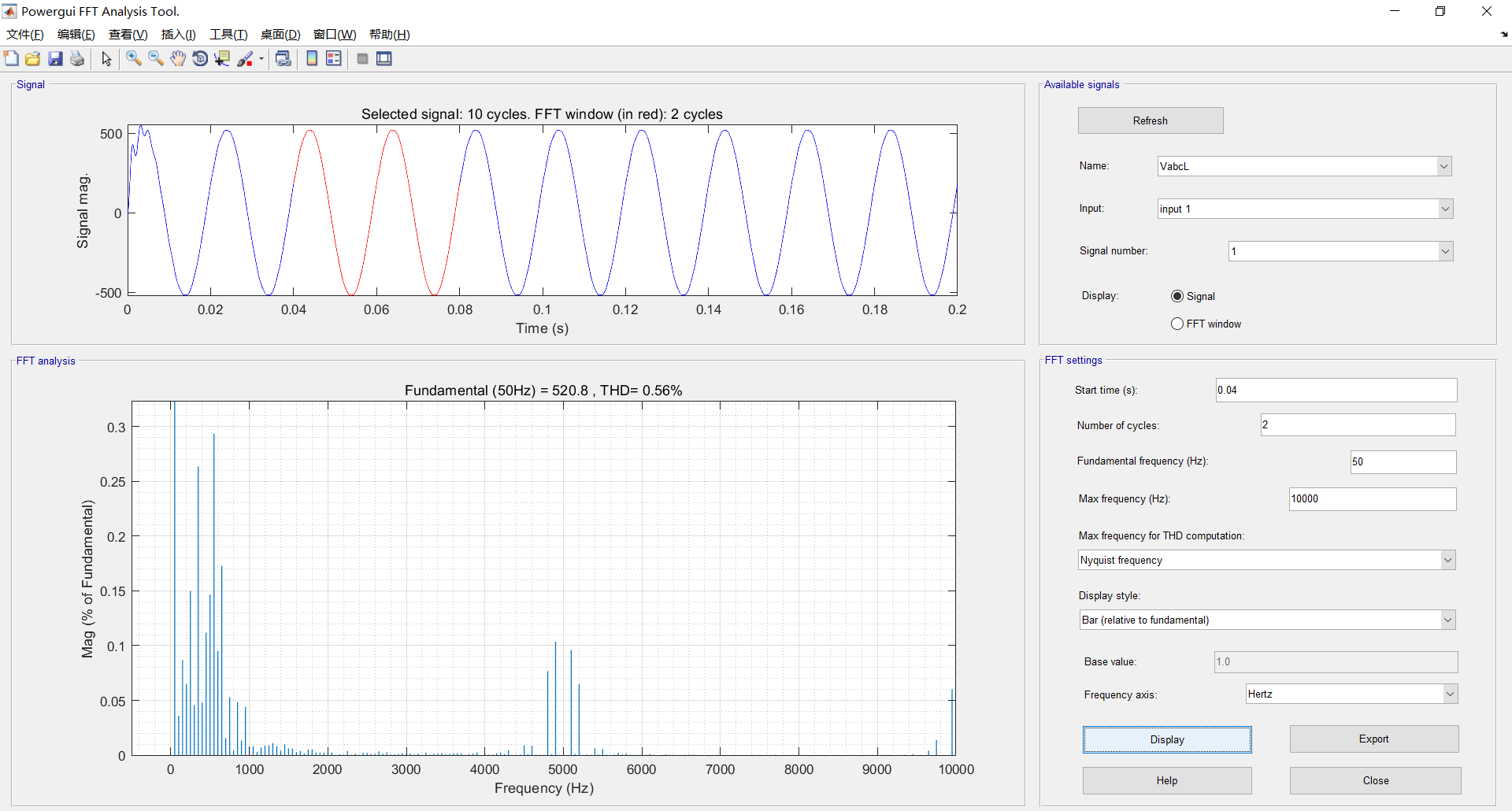1512x811 pixels.
Task: Print the figure using the printer icon
Action: (x=77, y=59)
